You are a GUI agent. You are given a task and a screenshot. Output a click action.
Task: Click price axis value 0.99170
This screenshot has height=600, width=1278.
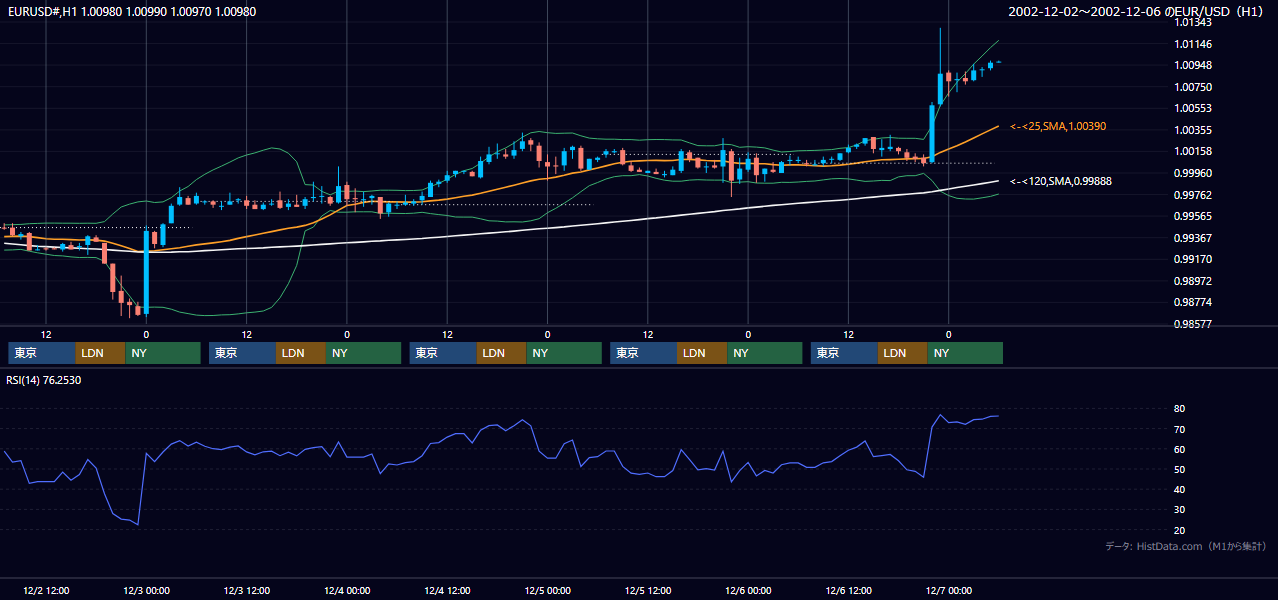(x=1192, y=259)
